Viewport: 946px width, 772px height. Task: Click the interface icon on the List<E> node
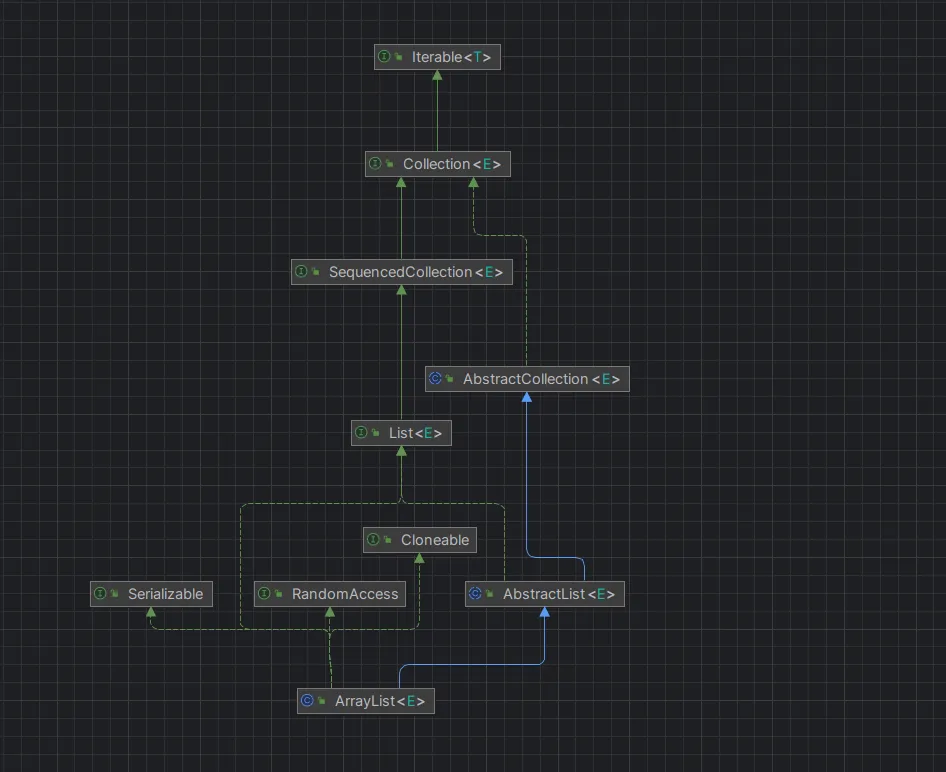coord(361,433)
